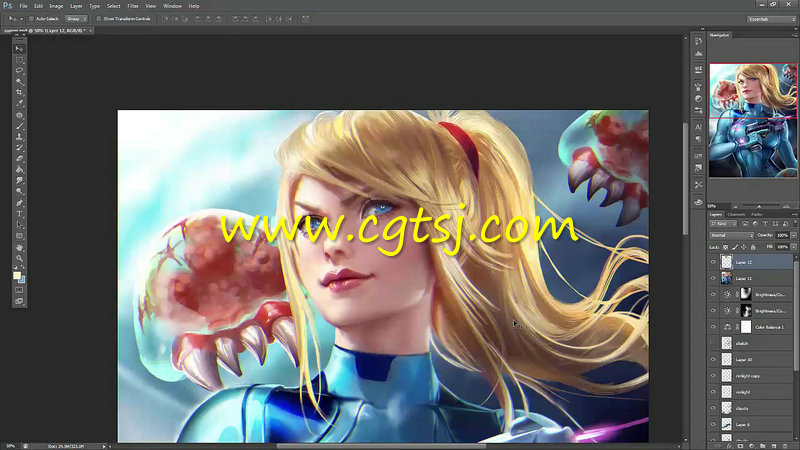Switch to the Channels tab

736,214
